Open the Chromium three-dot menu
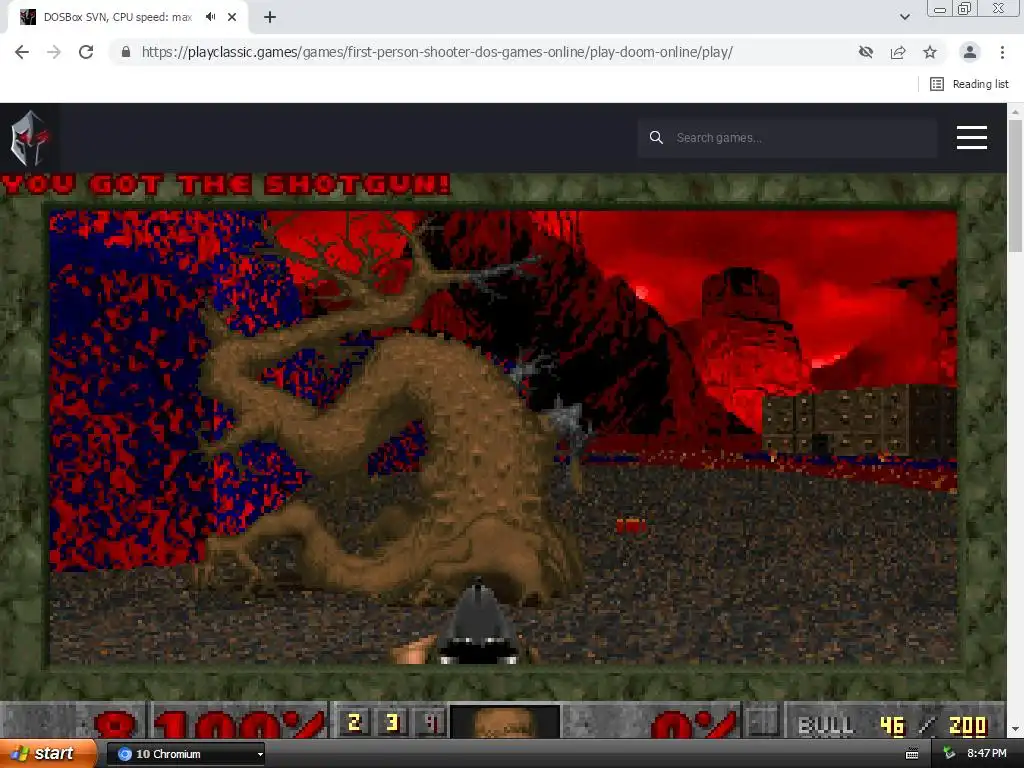Viewport: 1024px width, 768px height. pyautogui.click(x=1002, y=52)
